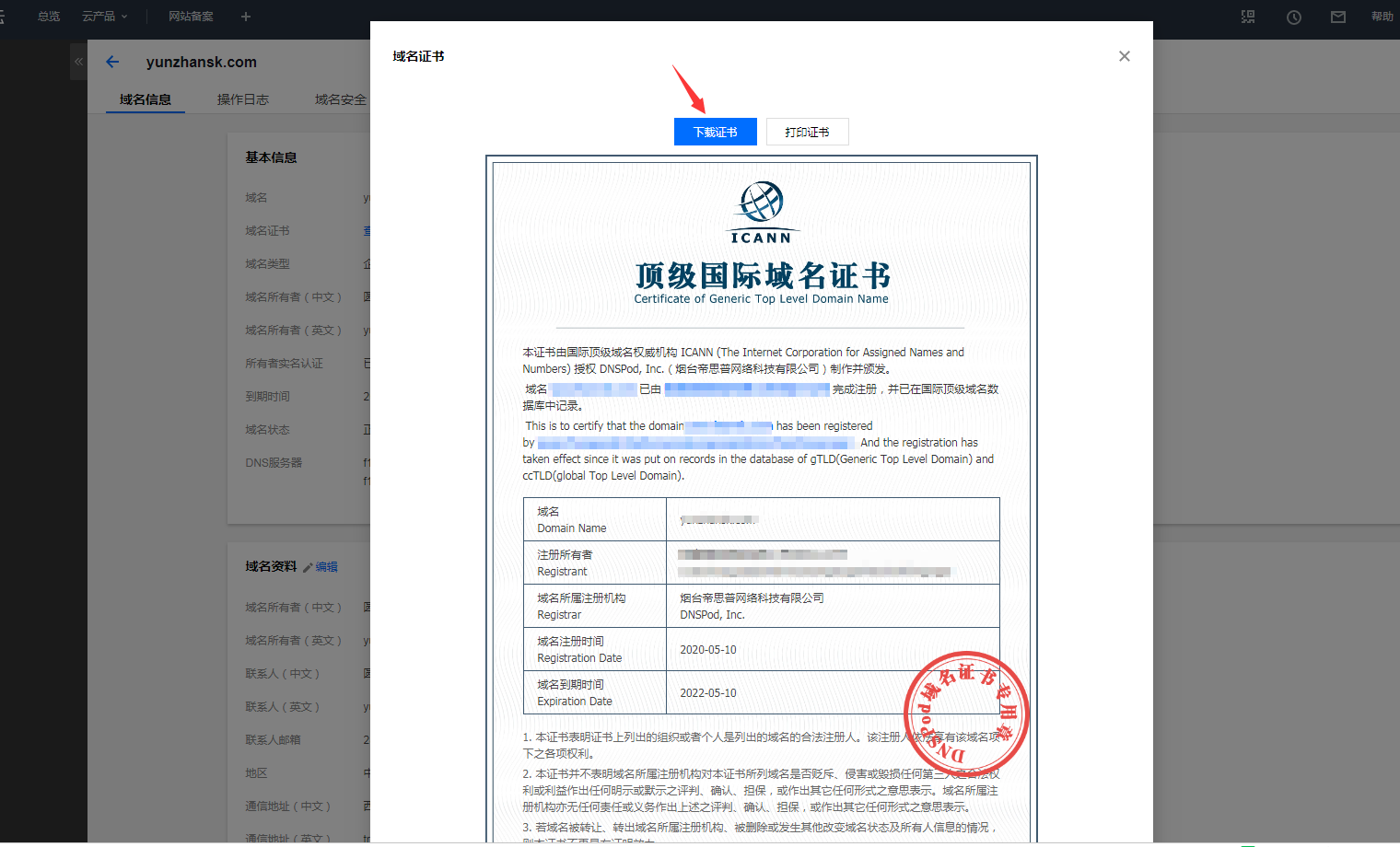Click the 联系人邮箱 row label

point(273,740)
